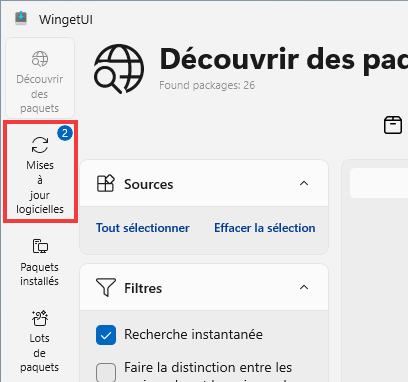408x382 pixels.
Task: Click the WingetUI window title text
Action: tap(66, 20)
